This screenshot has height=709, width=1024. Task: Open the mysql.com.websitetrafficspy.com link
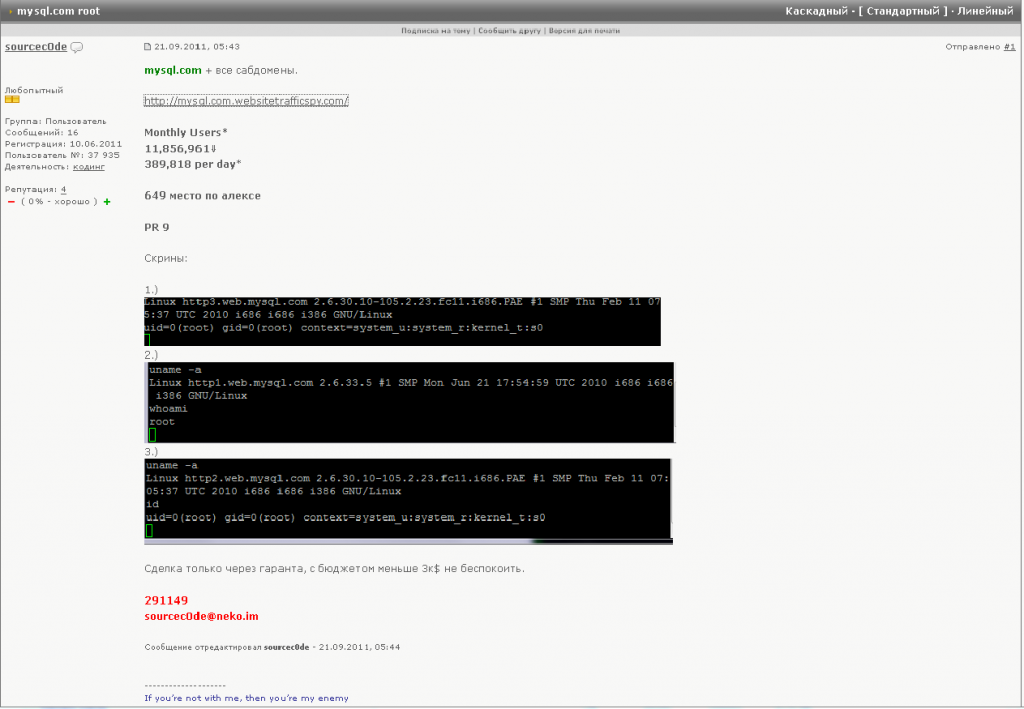pyautogui.click(x=245, y=100)
